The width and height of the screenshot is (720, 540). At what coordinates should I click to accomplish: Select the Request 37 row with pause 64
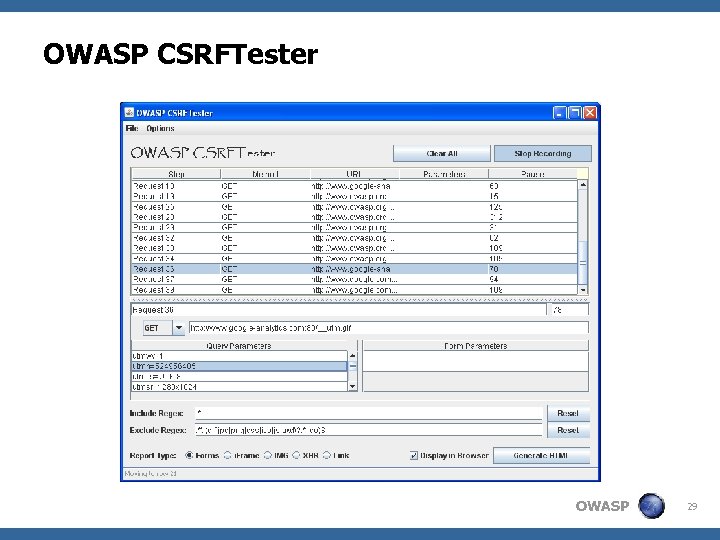coord(354,279)
